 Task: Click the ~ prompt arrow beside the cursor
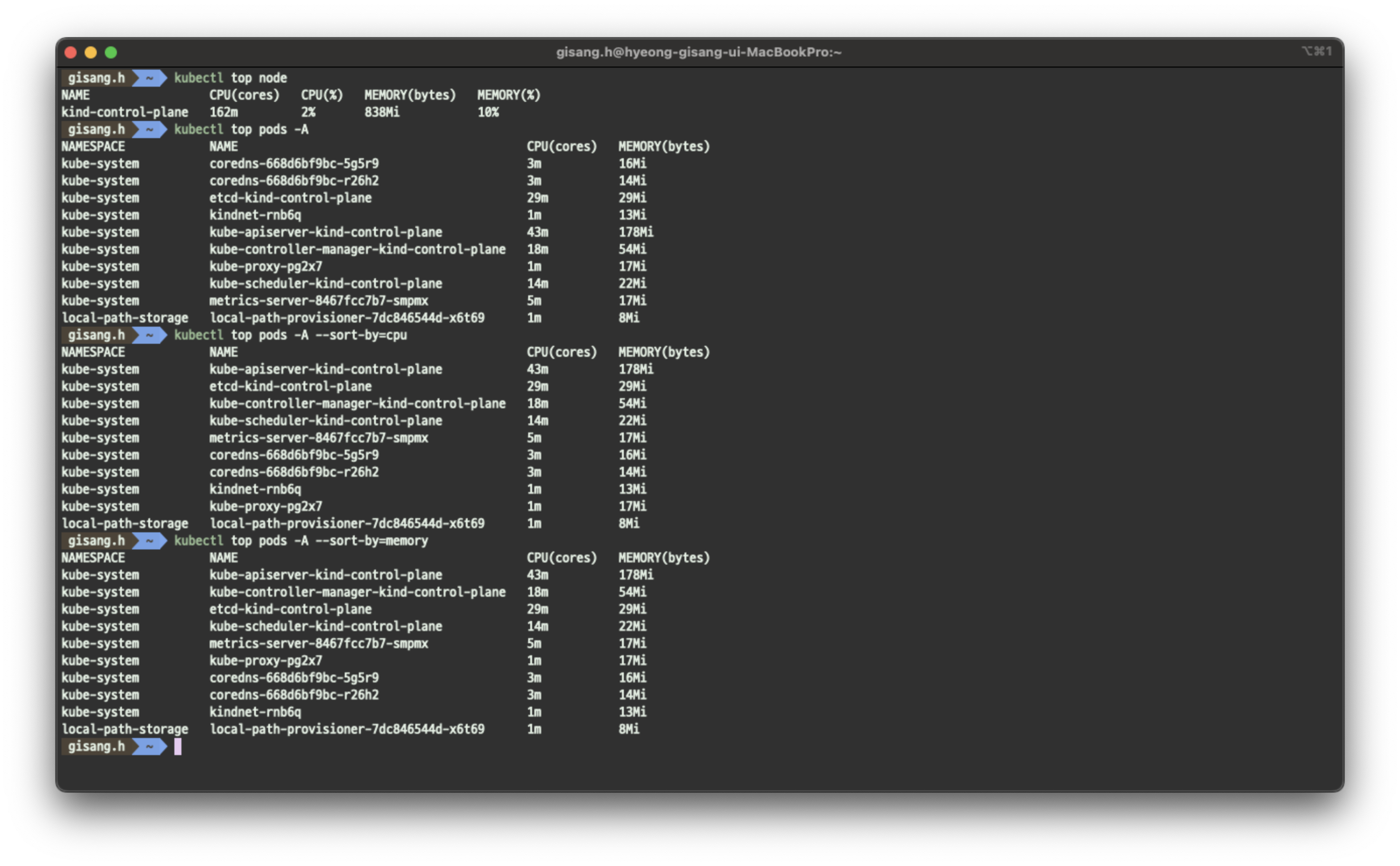coord(150,747)
